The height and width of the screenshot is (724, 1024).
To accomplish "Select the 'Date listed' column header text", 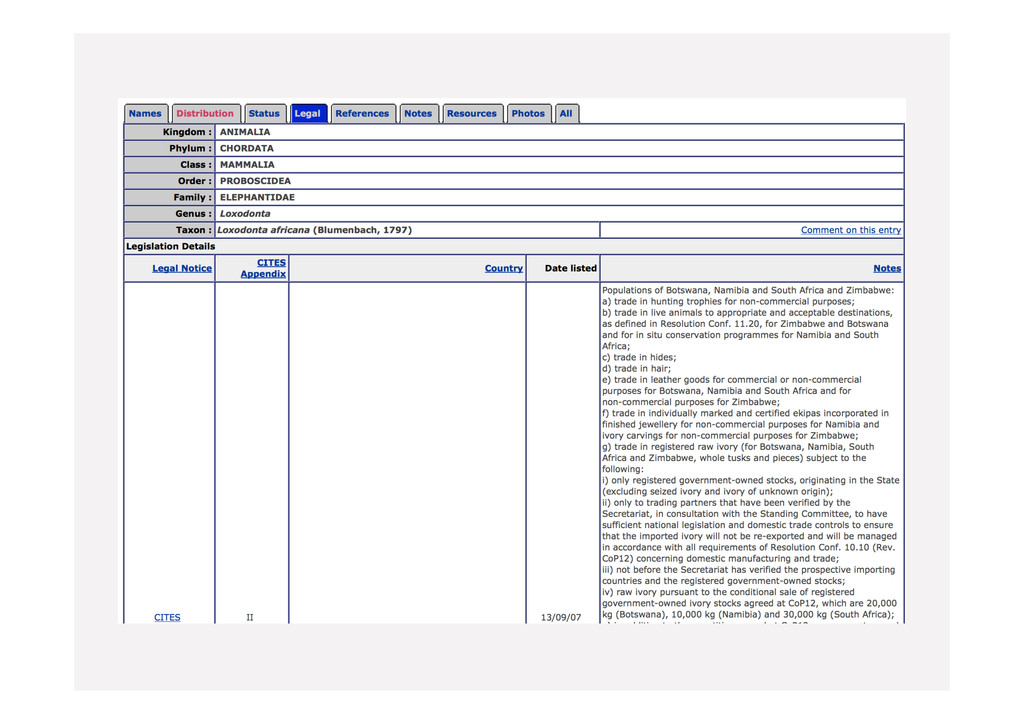I will pos(571,268).
